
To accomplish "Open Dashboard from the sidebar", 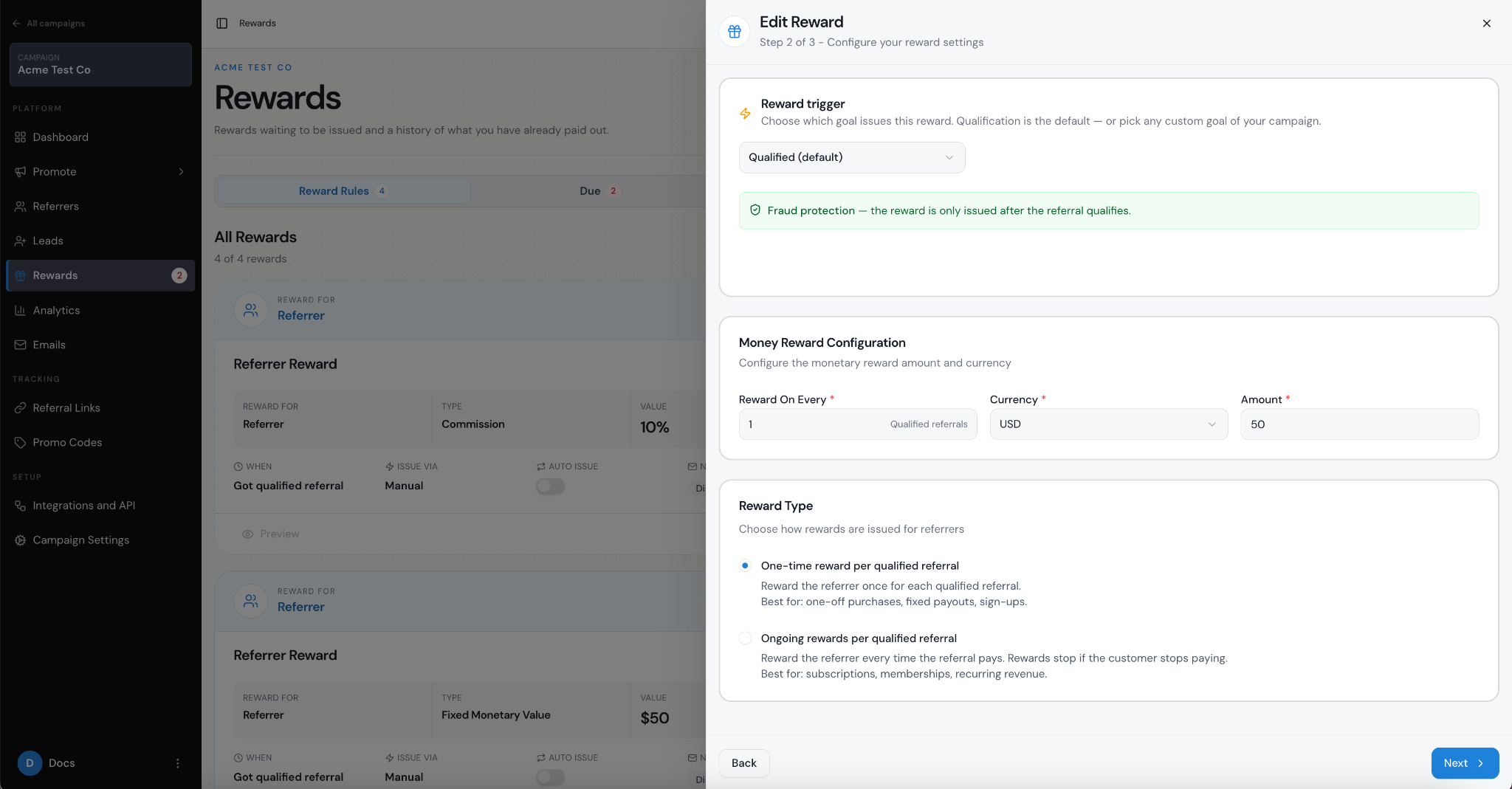I will point(100,137).
